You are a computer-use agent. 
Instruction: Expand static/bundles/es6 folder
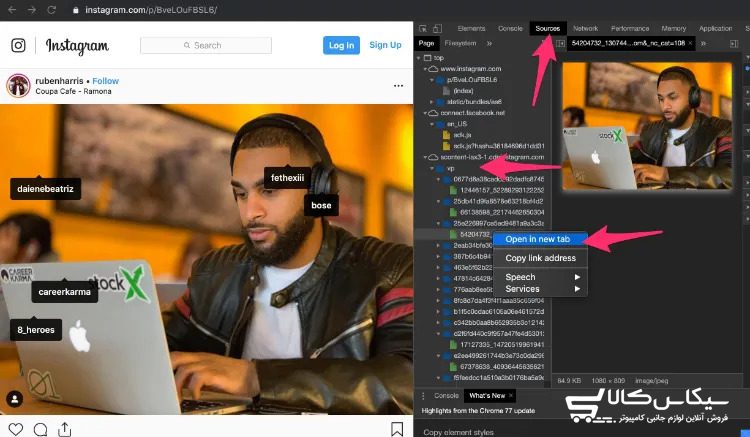pyautogui.click(x=431, y=102)
